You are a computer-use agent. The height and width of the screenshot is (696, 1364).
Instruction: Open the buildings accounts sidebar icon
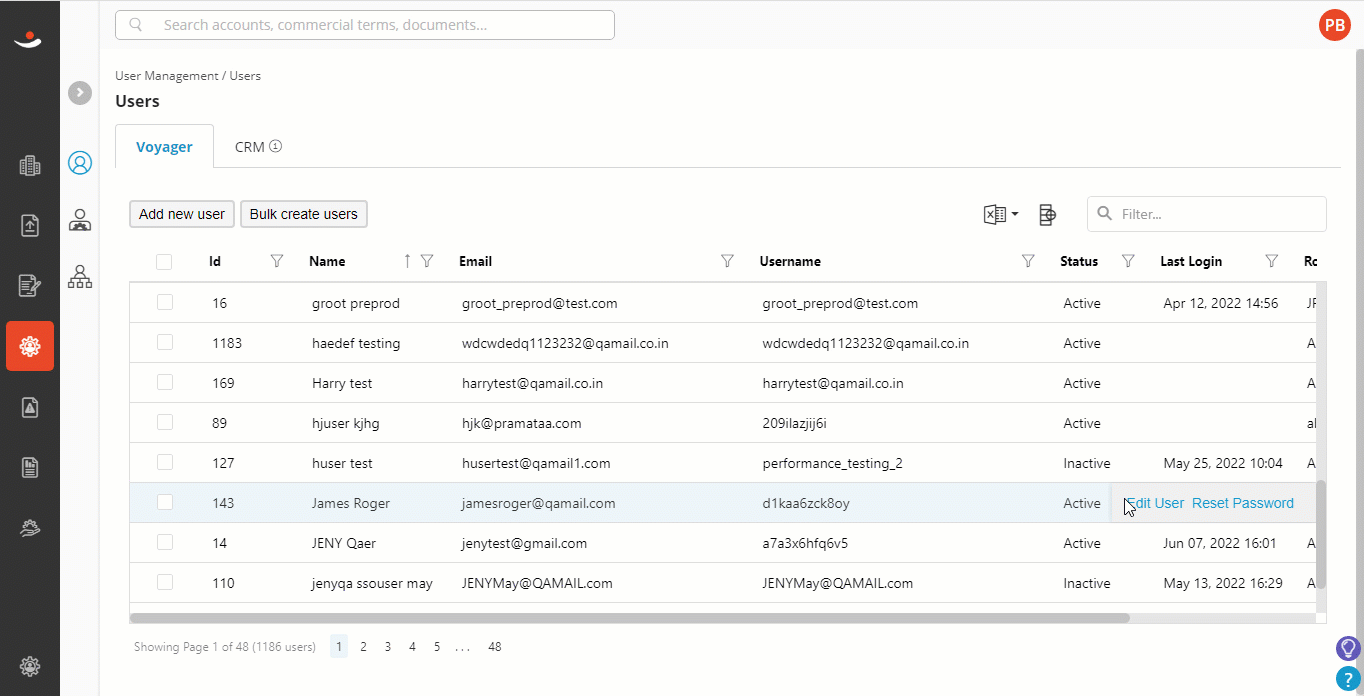click(x=30, y=166)
